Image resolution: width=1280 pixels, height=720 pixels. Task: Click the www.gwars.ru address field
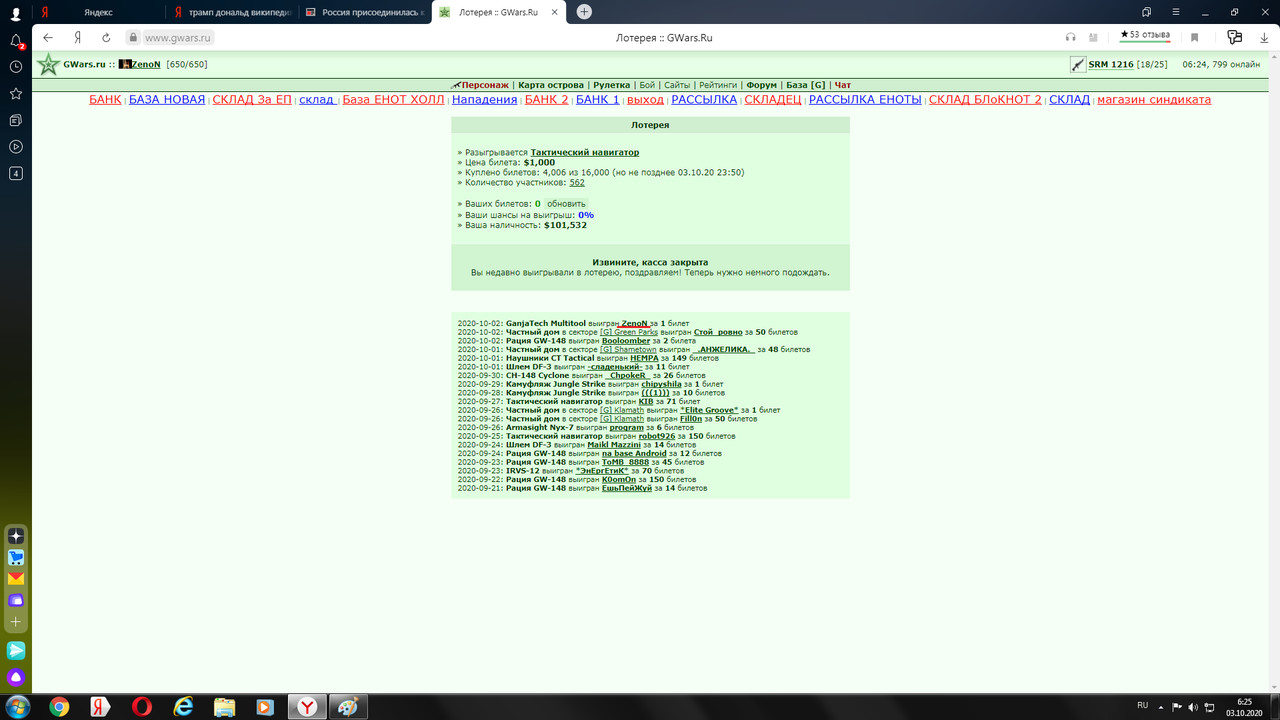pyautogui.click(x=178, y=37)
